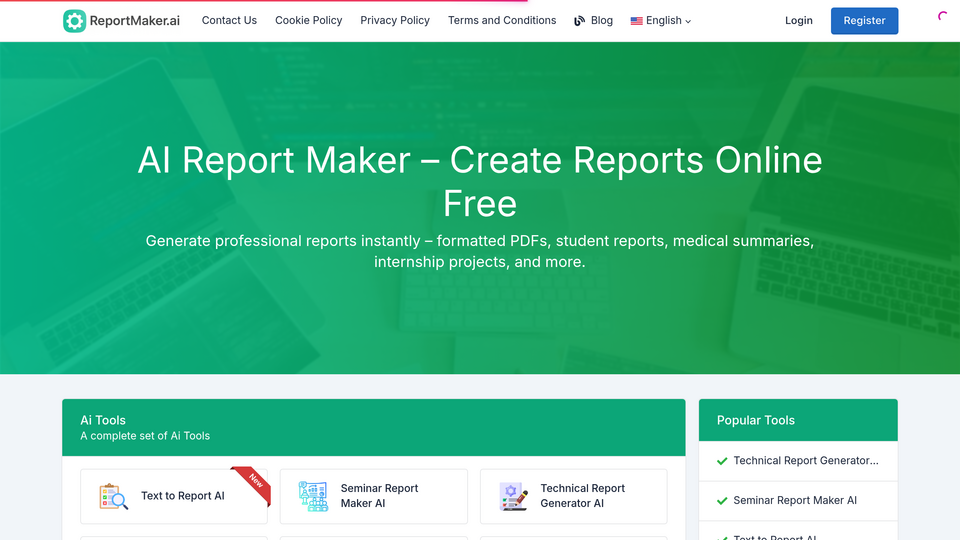Open the Text to Report AI tool card
This screenshot has width=960, height=540.
click(x=174, y=497)
